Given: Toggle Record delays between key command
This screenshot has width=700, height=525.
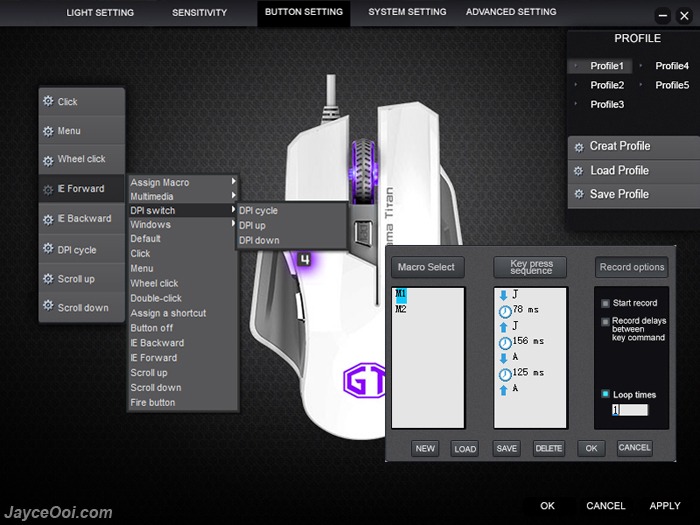Looking at the screenshot, I should point(605,321).
